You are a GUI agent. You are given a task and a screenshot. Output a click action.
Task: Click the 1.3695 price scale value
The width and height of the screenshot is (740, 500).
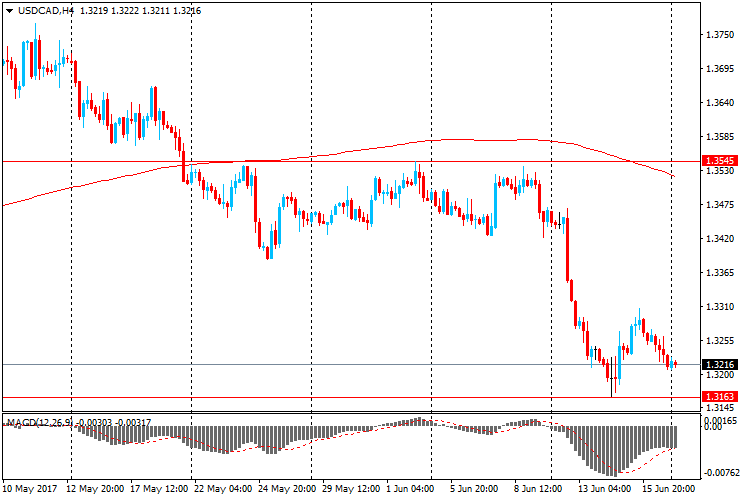720,69
